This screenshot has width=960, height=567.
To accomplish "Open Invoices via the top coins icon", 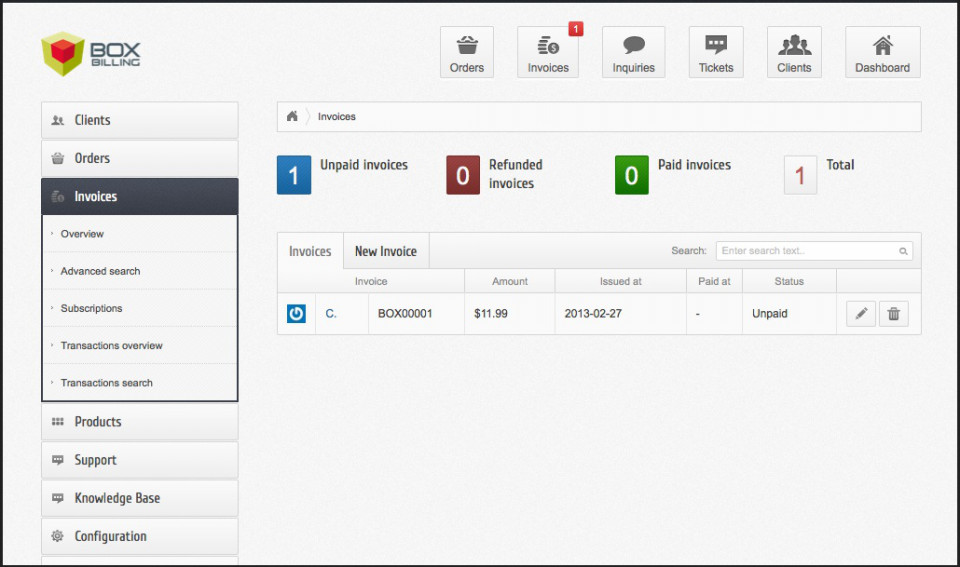I will (547, 52).
